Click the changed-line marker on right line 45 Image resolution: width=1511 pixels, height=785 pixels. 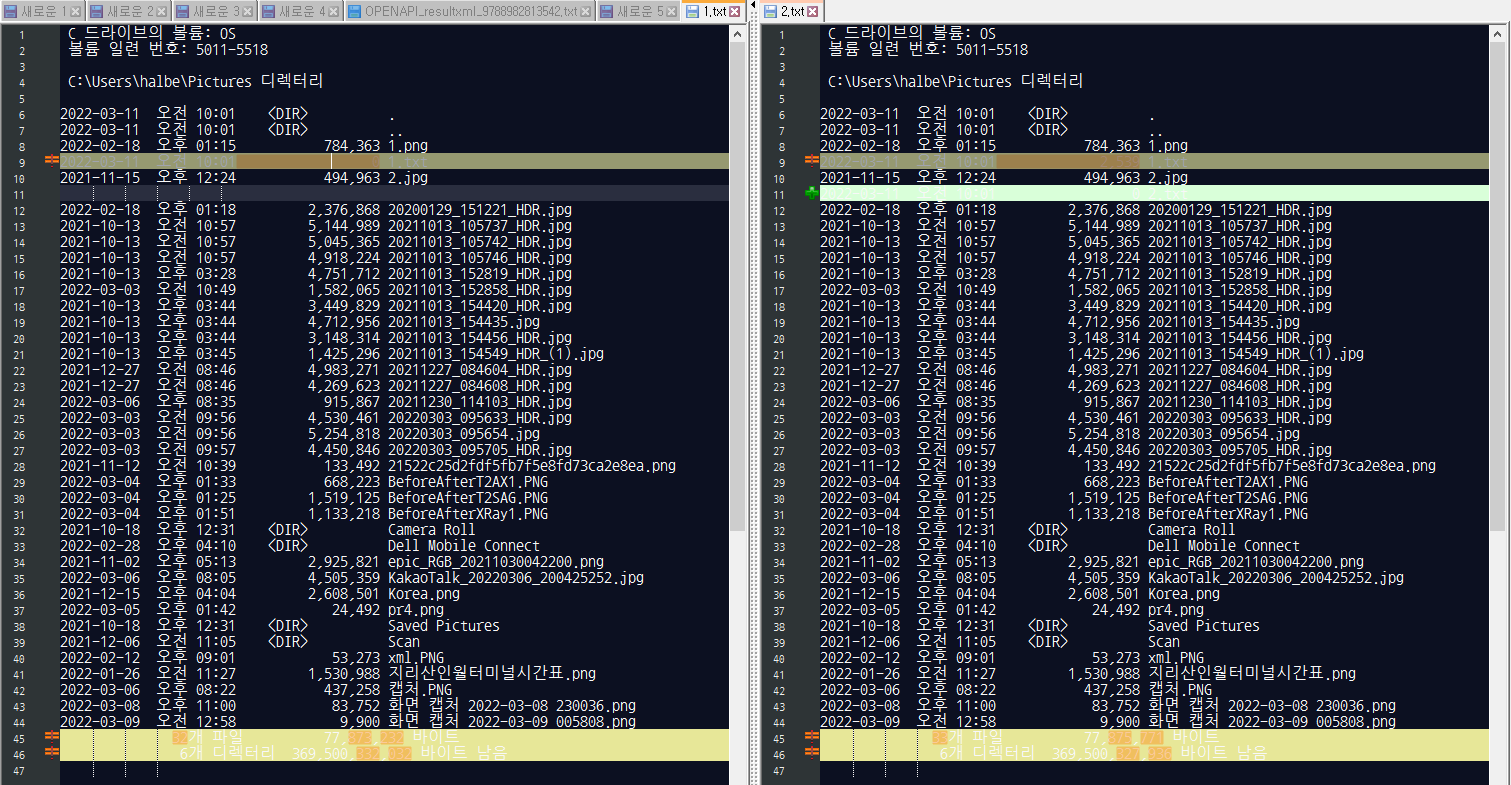coord(811,737)
